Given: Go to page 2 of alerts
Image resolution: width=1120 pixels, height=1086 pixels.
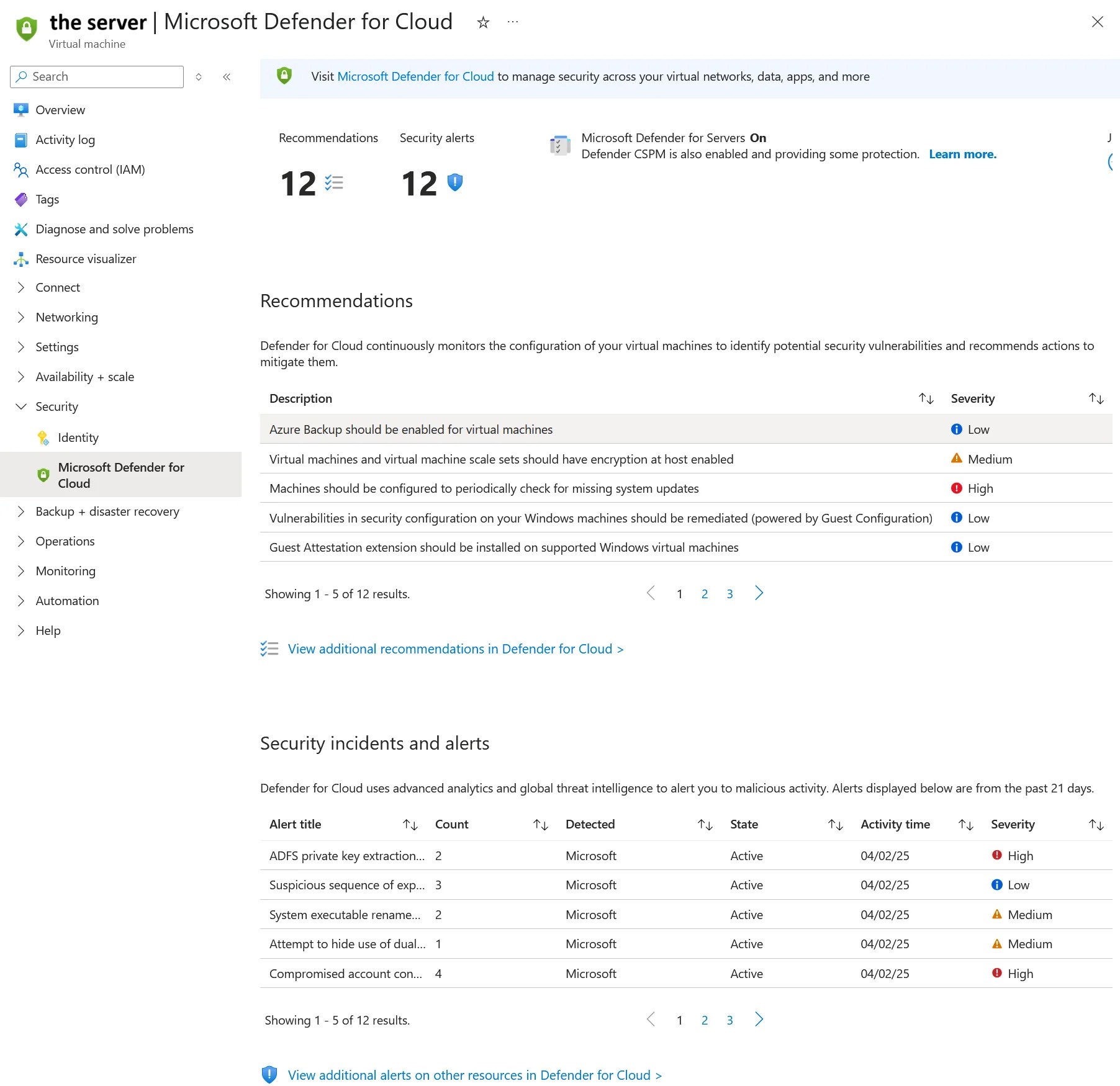Looking at the screenshot, I should [705, 1020].
